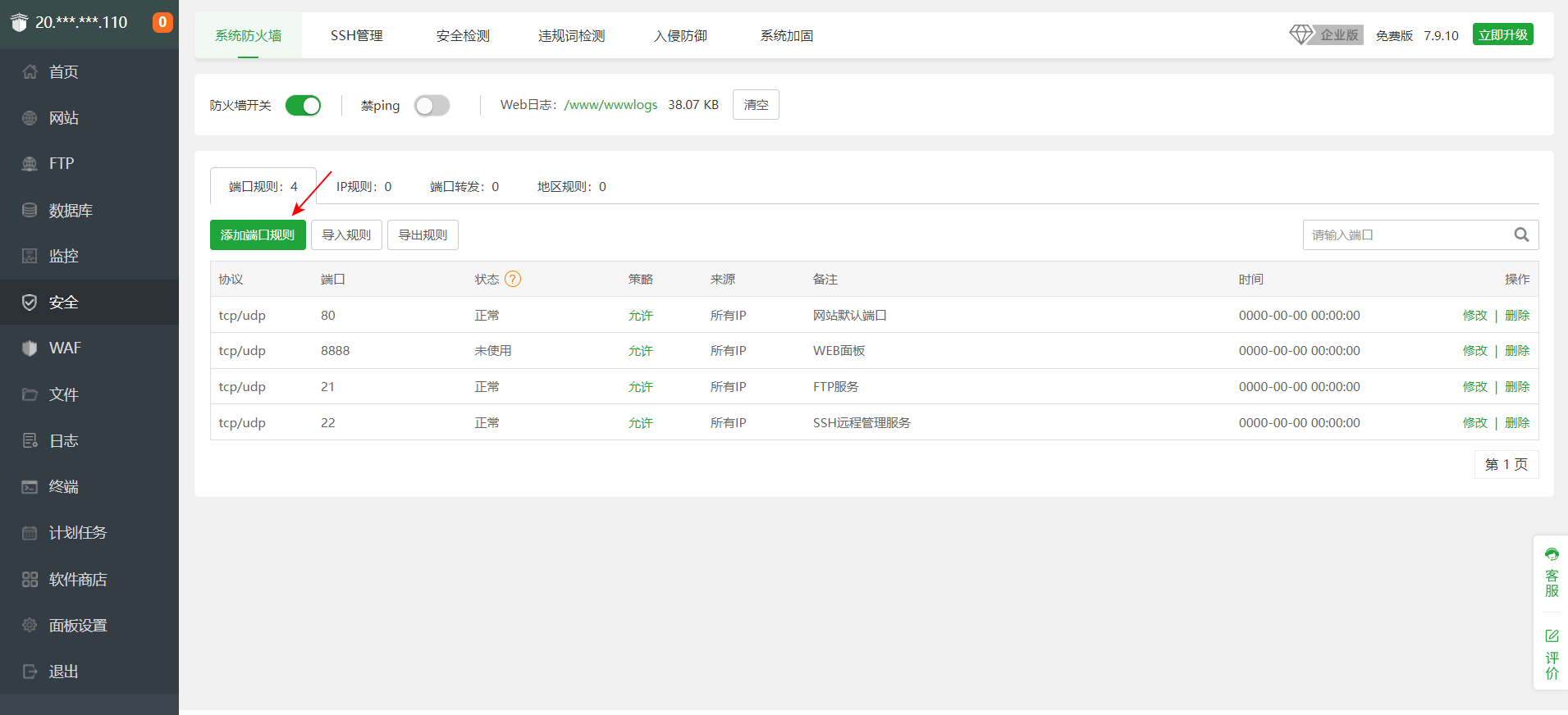Switch to the 端口转发 tab
Image resolution: width=1568 pixels, height=715 pixels.
click(x=464, y=187)
